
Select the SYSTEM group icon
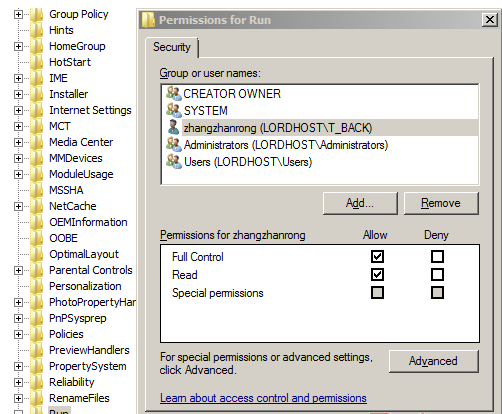pos(174,110)
